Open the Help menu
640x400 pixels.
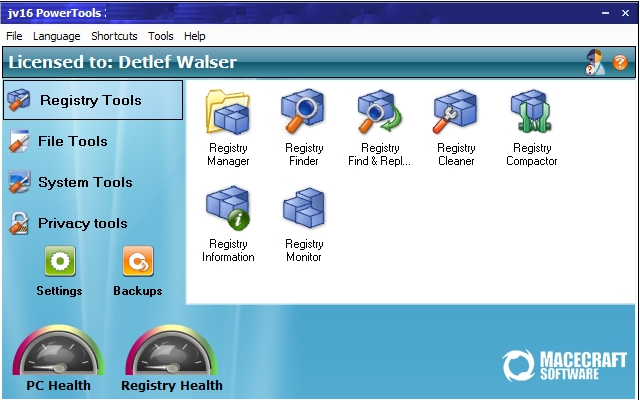point(194,36)
